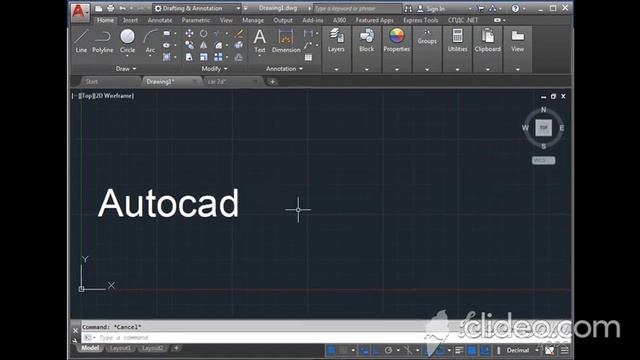The image size is (640, 360).
Task: Switch to the Annotate ribbon tab
Action: (160, 20)
